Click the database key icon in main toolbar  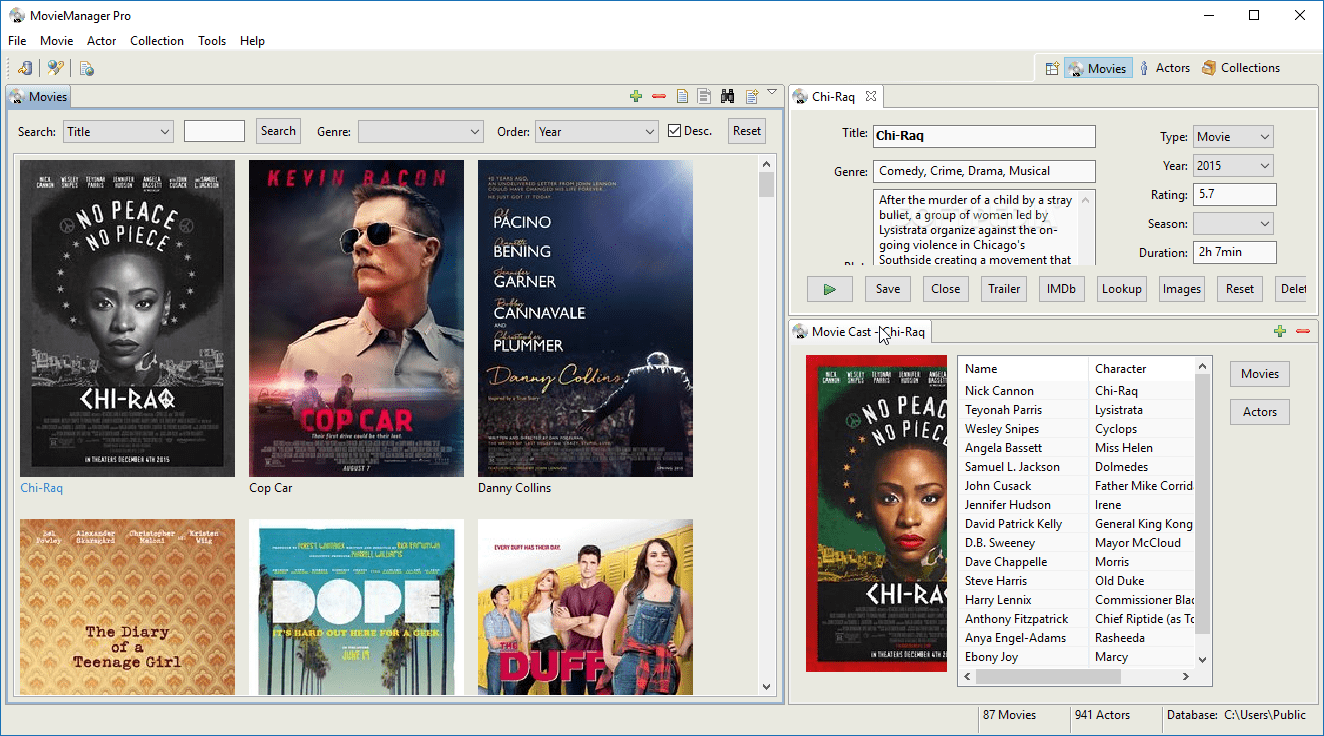pyautogui.click(x=25, y=68)
